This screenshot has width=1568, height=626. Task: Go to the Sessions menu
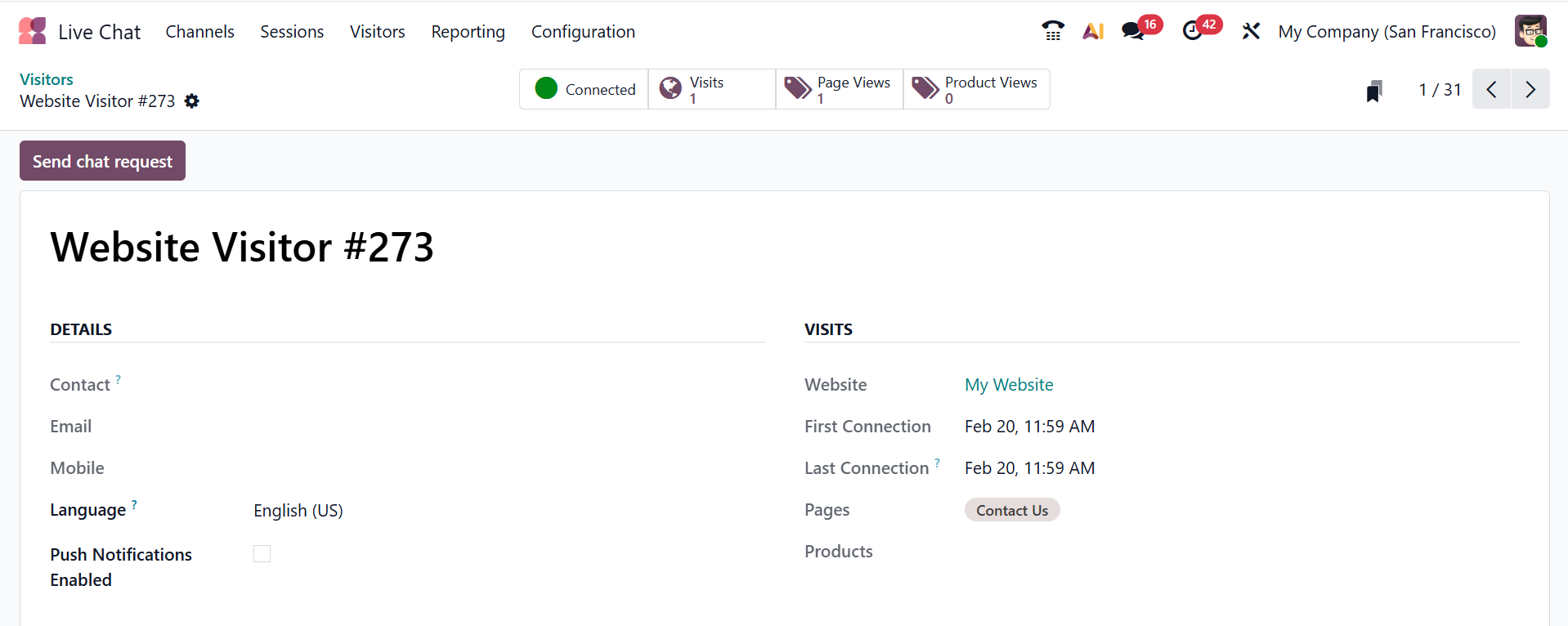tap(292, 32)
